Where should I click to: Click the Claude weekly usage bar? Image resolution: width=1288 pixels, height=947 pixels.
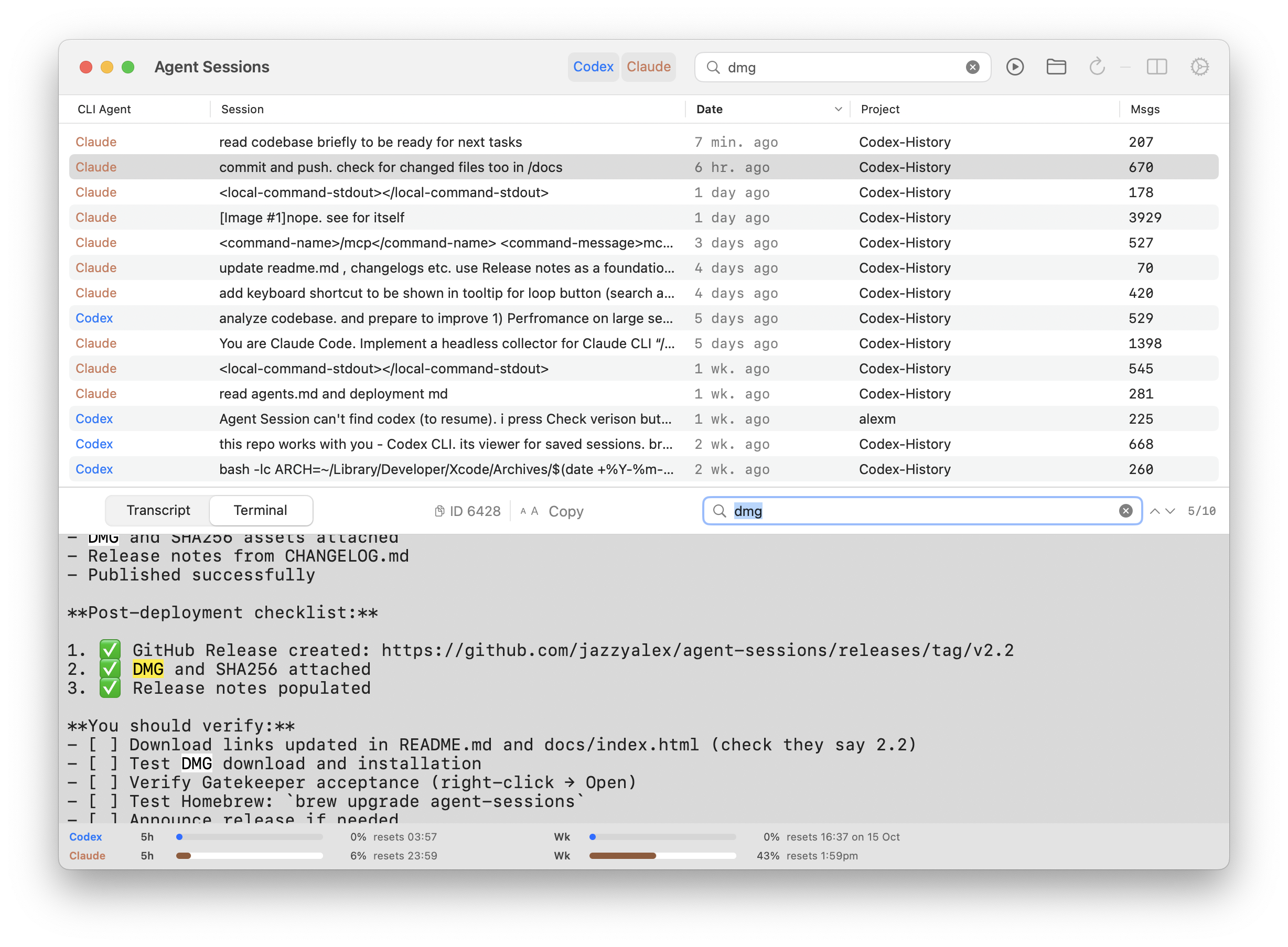pyautogui.click(x=662, y=855)
